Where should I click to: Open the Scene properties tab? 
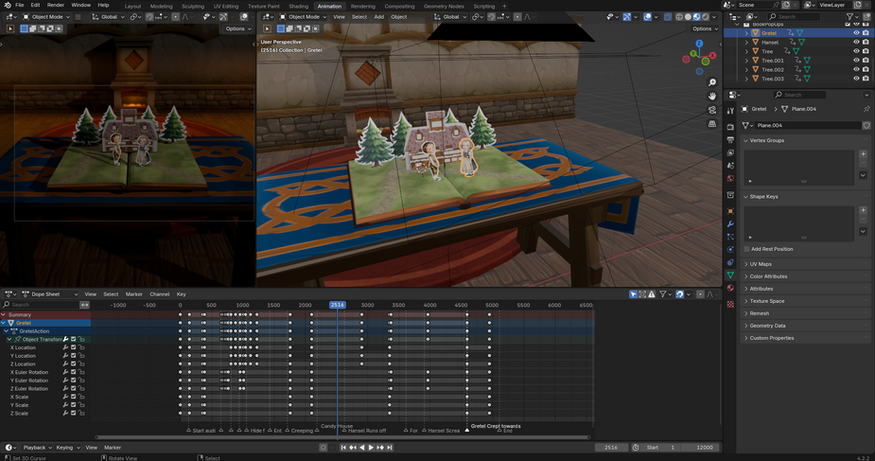click(x=730, y=166)
